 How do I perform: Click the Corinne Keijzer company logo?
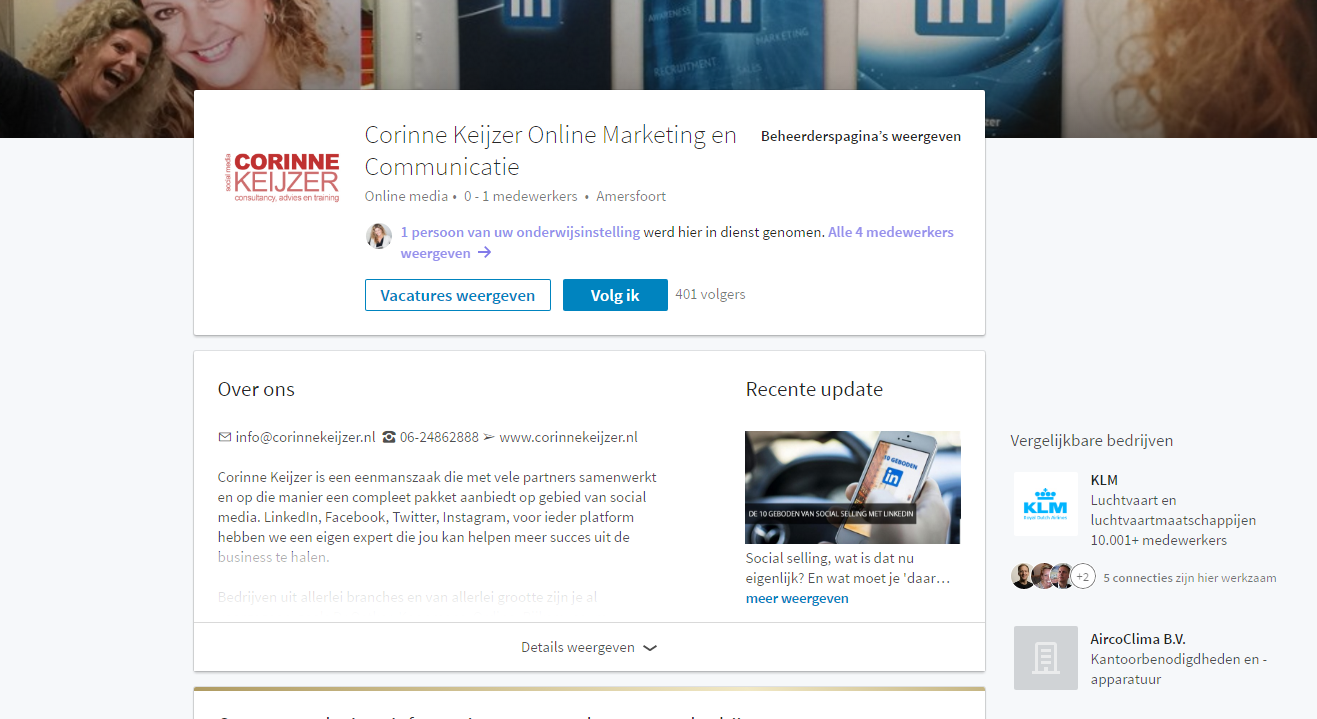coord(281,177)
